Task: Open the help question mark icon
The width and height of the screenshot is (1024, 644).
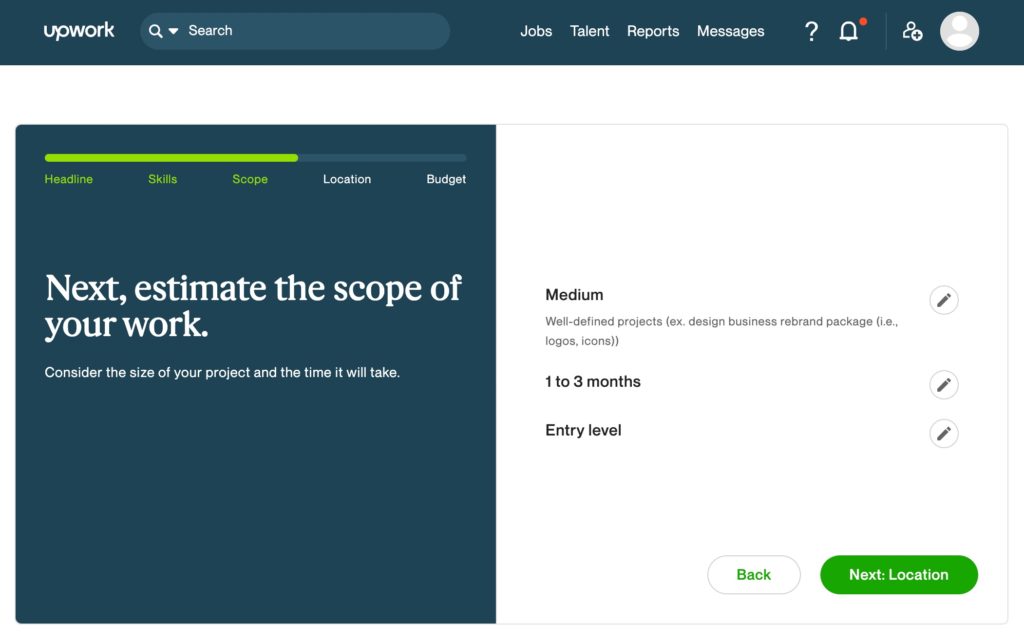Action: pyautogui.click(x=811, y=31)
